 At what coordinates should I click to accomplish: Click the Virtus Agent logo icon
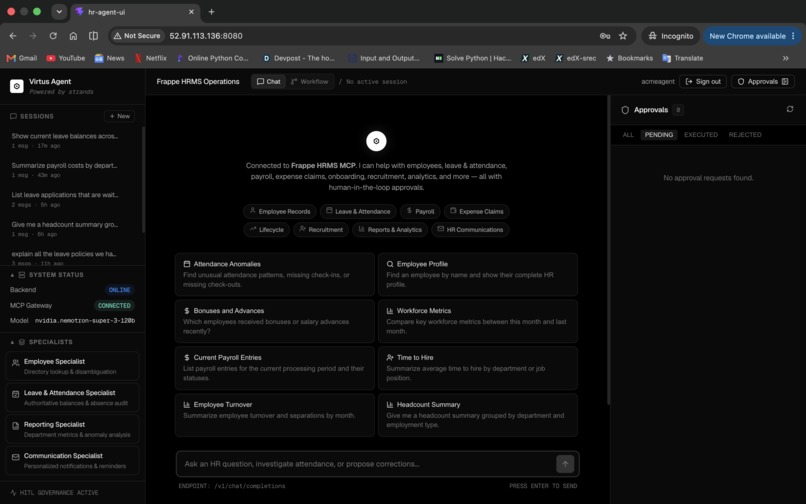coord(16,86)
